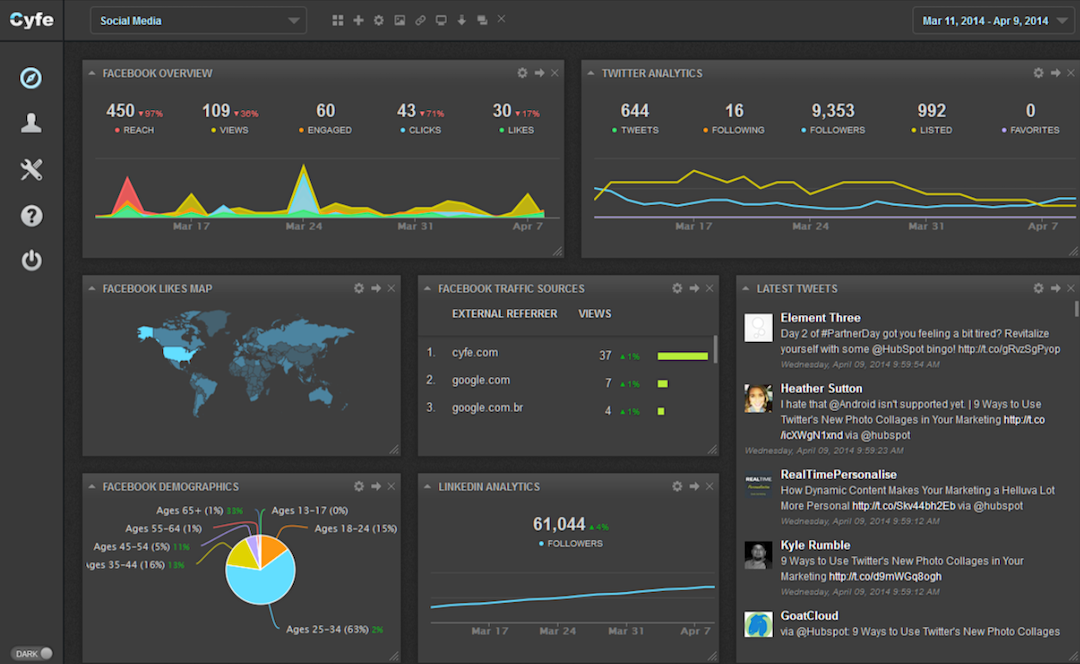Download the dashboard via the arrow icon
1080x664 pixels.
(461, 19)
